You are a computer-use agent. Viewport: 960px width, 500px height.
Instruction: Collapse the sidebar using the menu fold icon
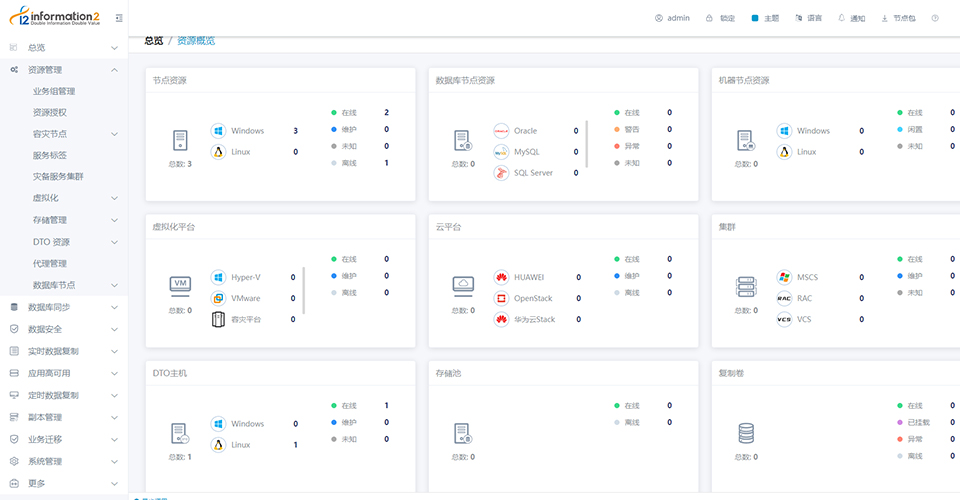point(119,18)
